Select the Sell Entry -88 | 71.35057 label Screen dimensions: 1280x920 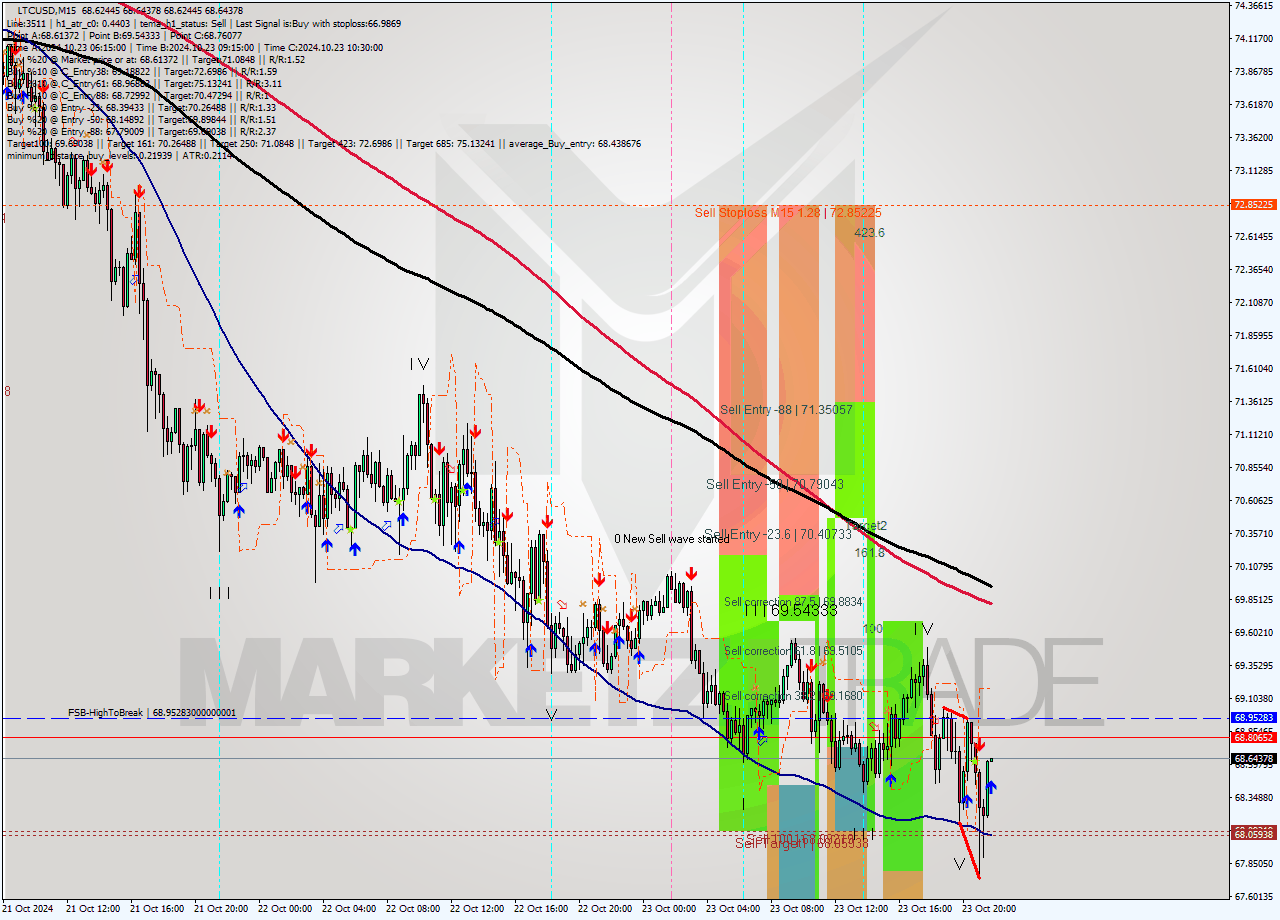[x=786, y=410]
